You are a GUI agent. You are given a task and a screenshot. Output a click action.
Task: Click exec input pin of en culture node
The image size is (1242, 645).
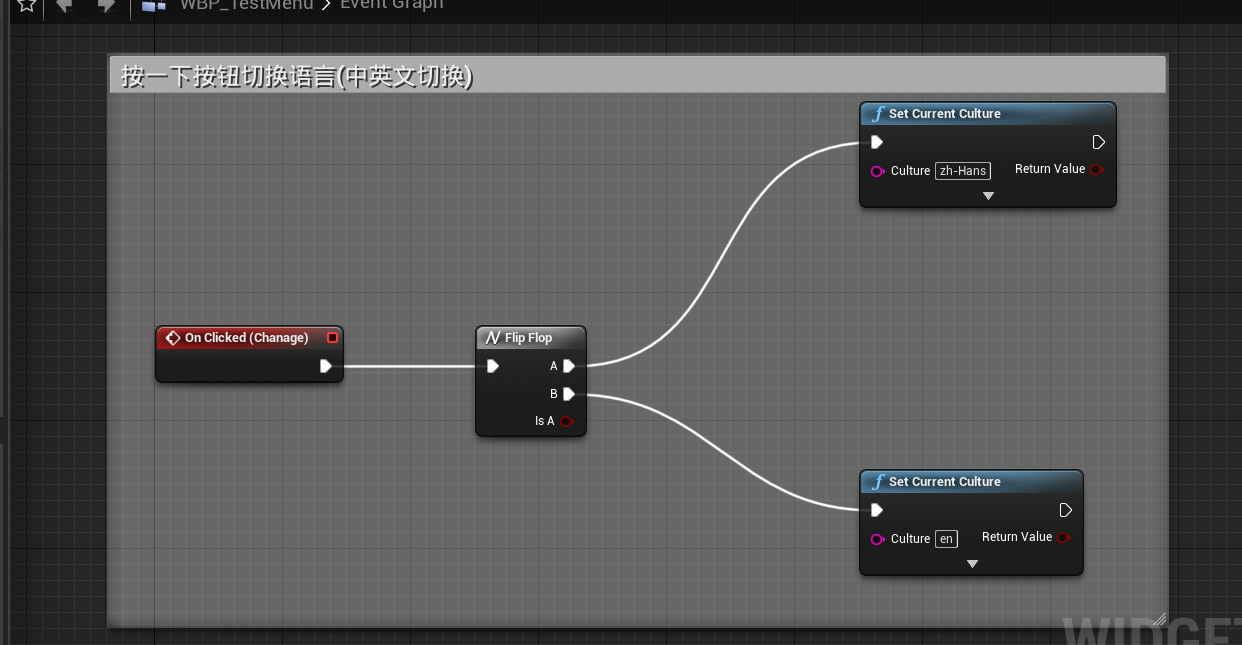877,510
